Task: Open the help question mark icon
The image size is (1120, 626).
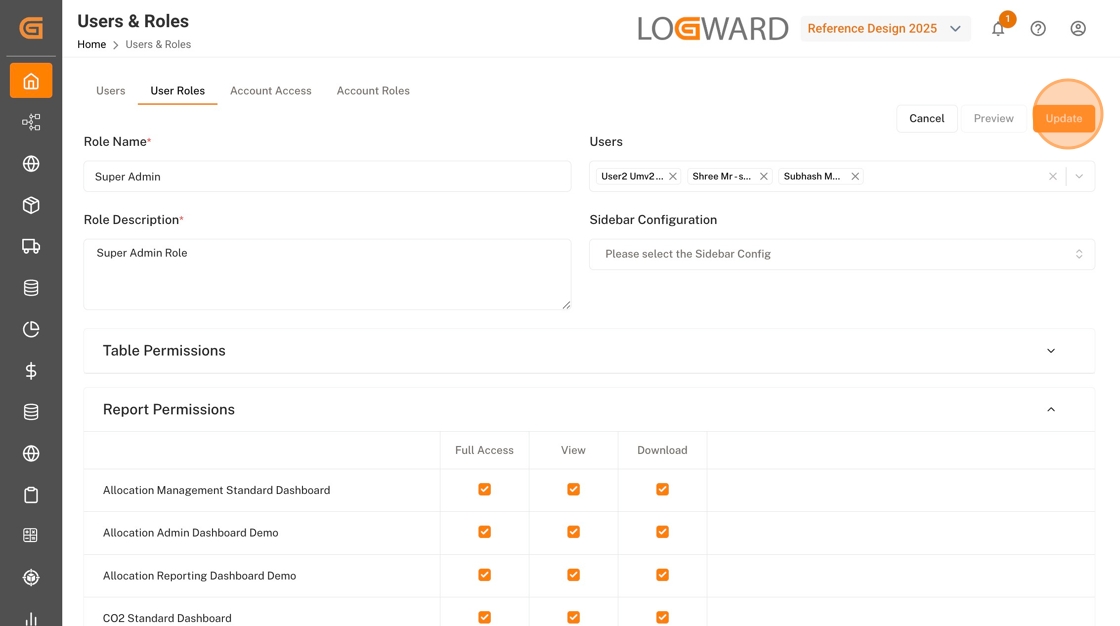Action: tap(1038, 29)
